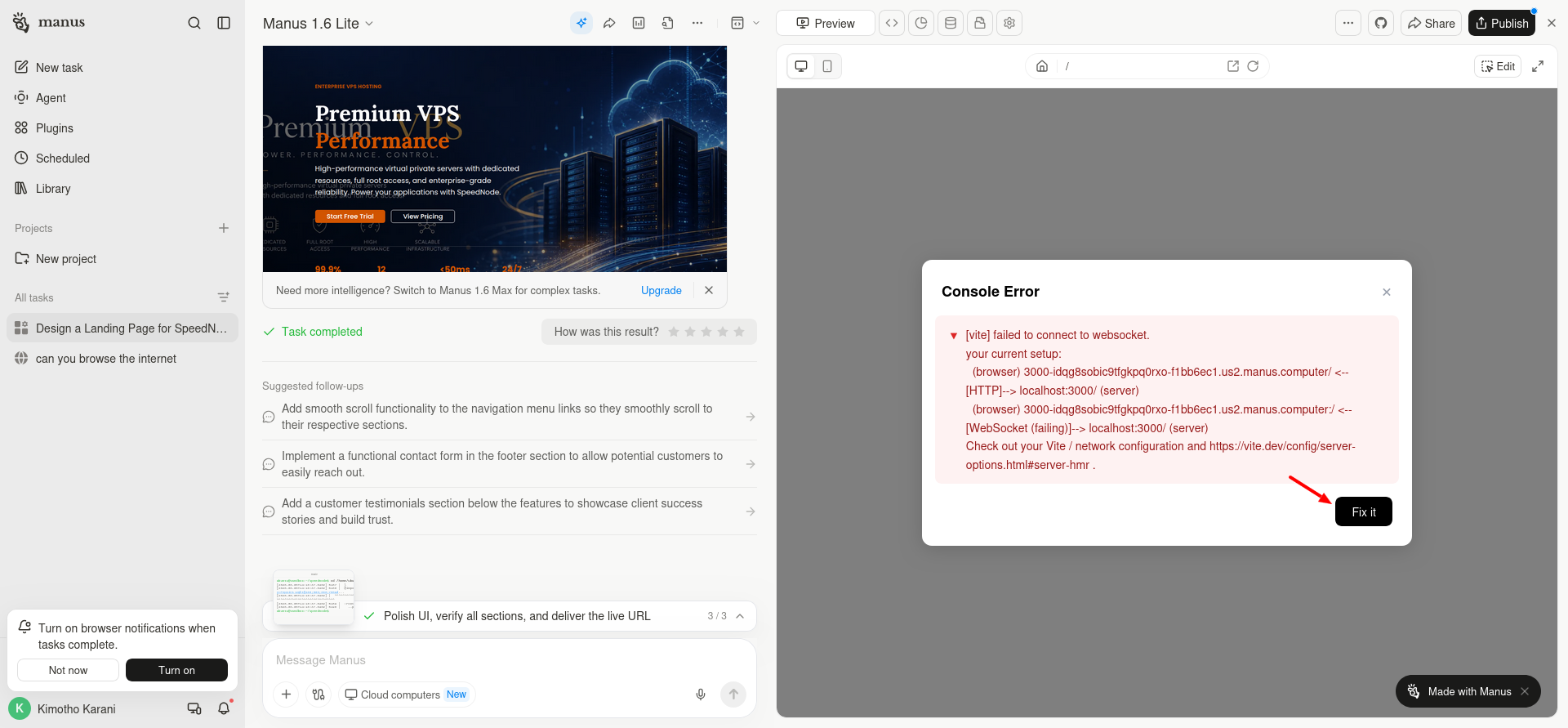Click the share arrow icon in chat header

click(x=609, y=23)
